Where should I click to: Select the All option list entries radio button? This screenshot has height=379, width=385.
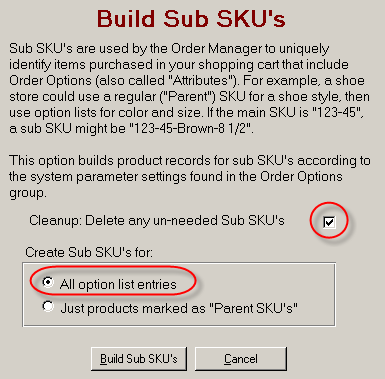click(48, 283)
